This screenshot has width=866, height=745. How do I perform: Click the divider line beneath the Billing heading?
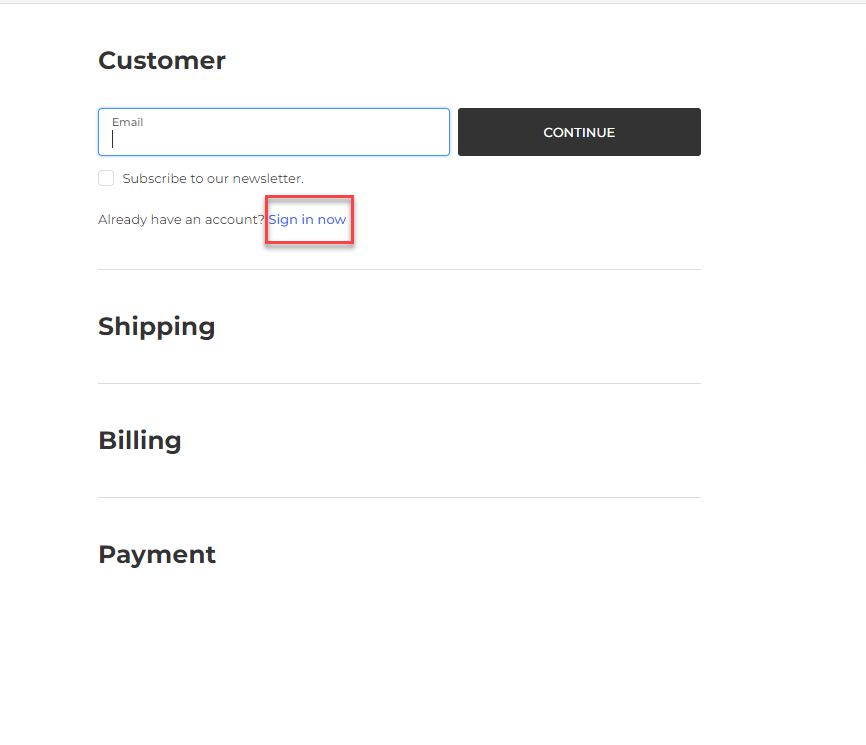click(x=399, y=498)
